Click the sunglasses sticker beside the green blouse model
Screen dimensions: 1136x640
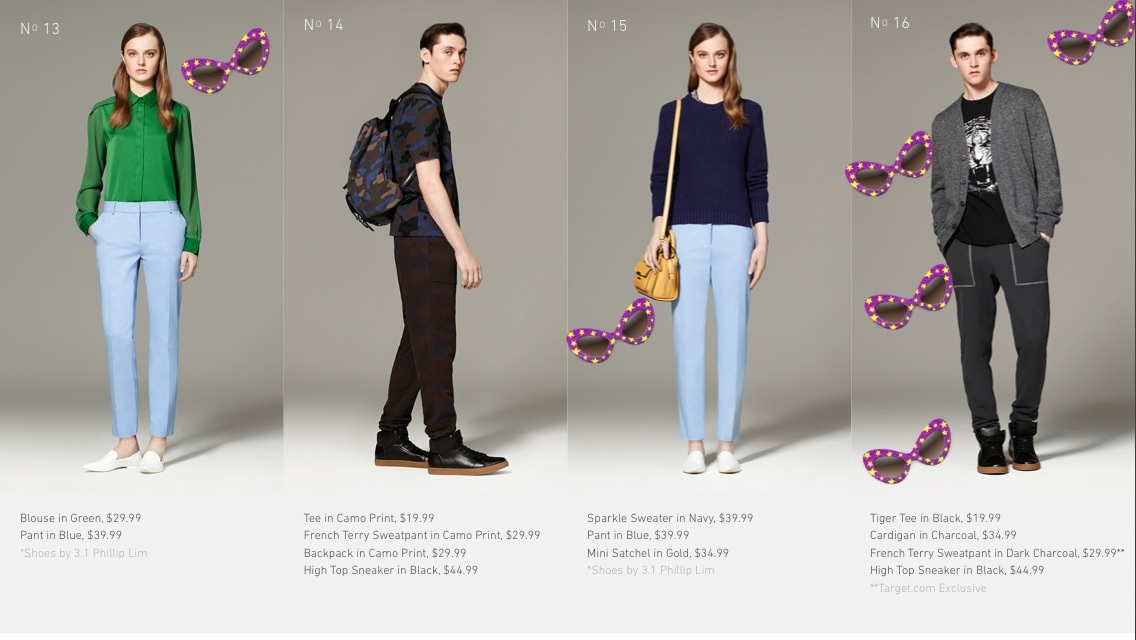click(x=225, y=61)
